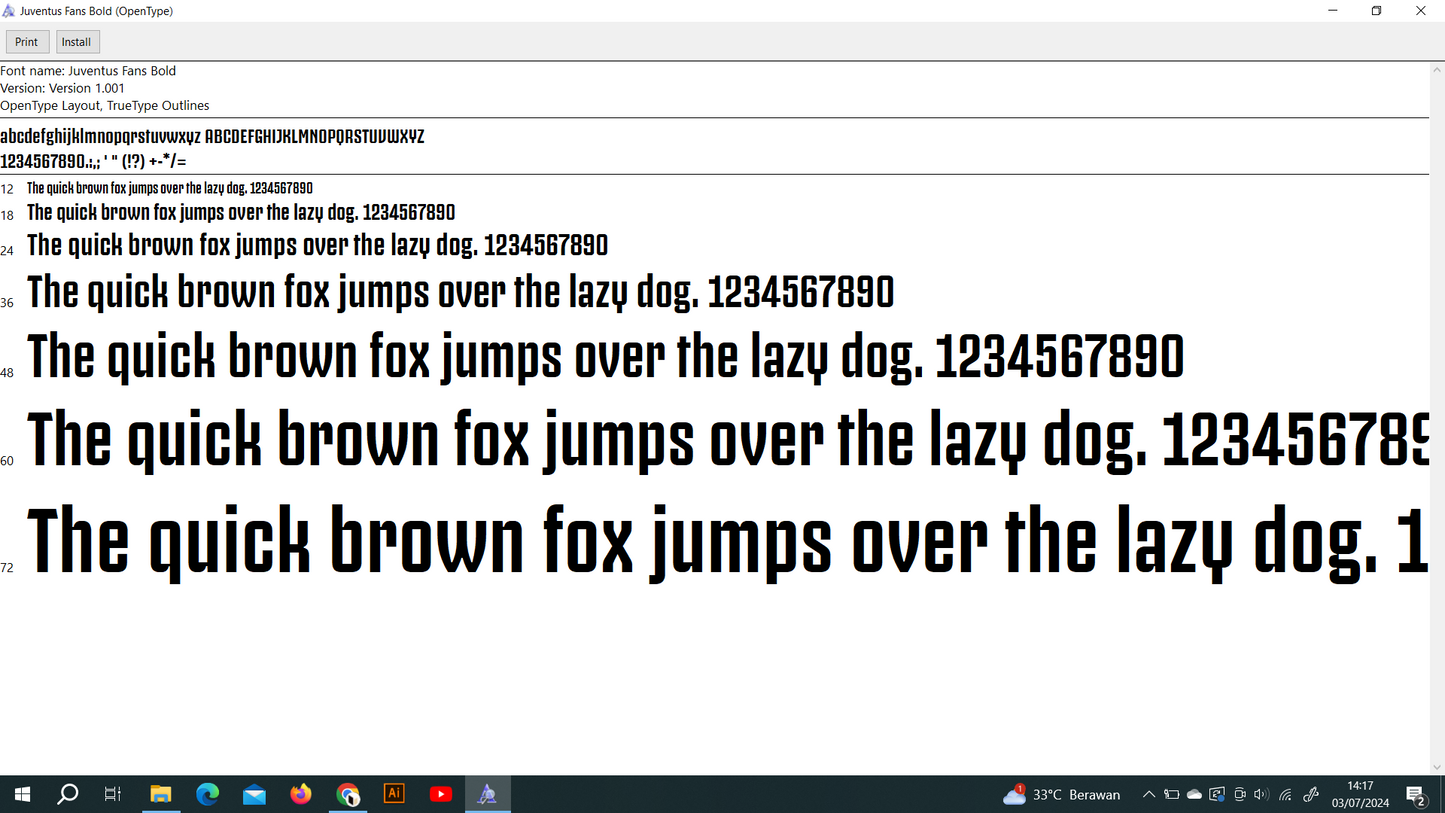Expand hidden system tray icons chevron

click(x=1149, y=795)
